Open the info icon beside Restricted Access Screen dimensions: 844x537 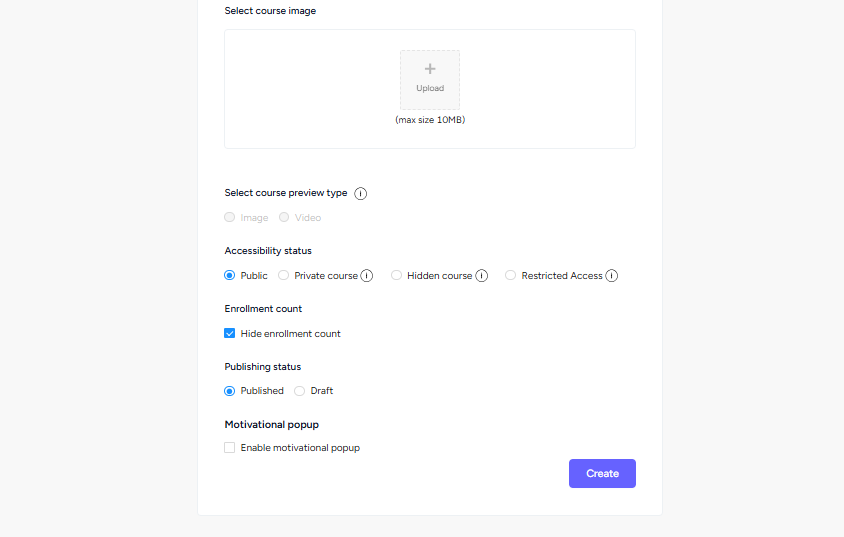(612, 276)
